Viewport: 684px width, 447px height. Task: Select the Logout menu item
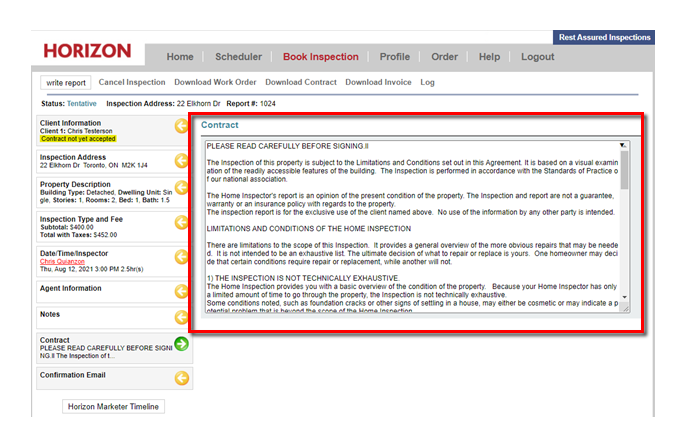tap(537, 57)
